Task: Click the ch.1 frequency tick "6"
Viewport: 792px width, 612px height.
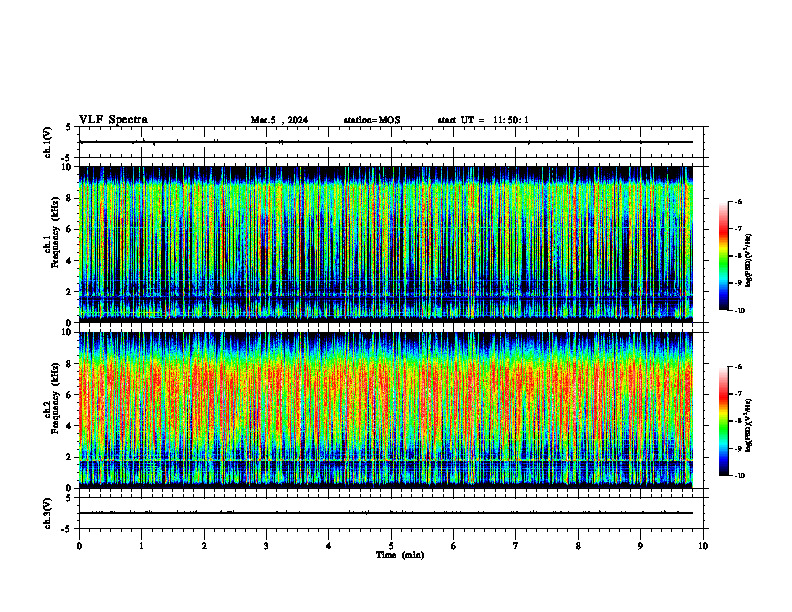Action: click(70, 229)
